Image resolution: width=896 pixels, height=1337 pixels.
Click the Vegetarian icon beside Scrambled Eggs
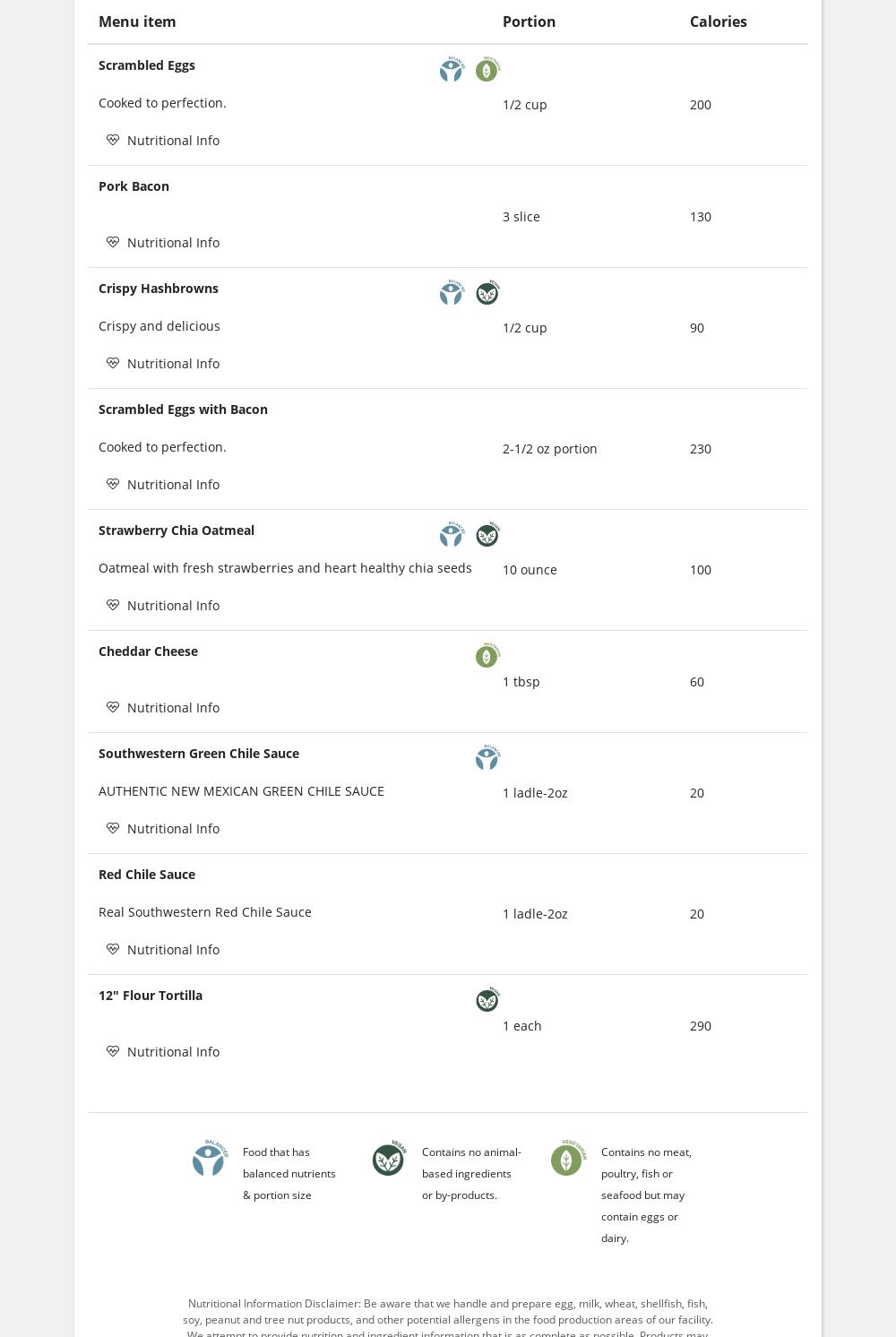[x=487, y=69]
